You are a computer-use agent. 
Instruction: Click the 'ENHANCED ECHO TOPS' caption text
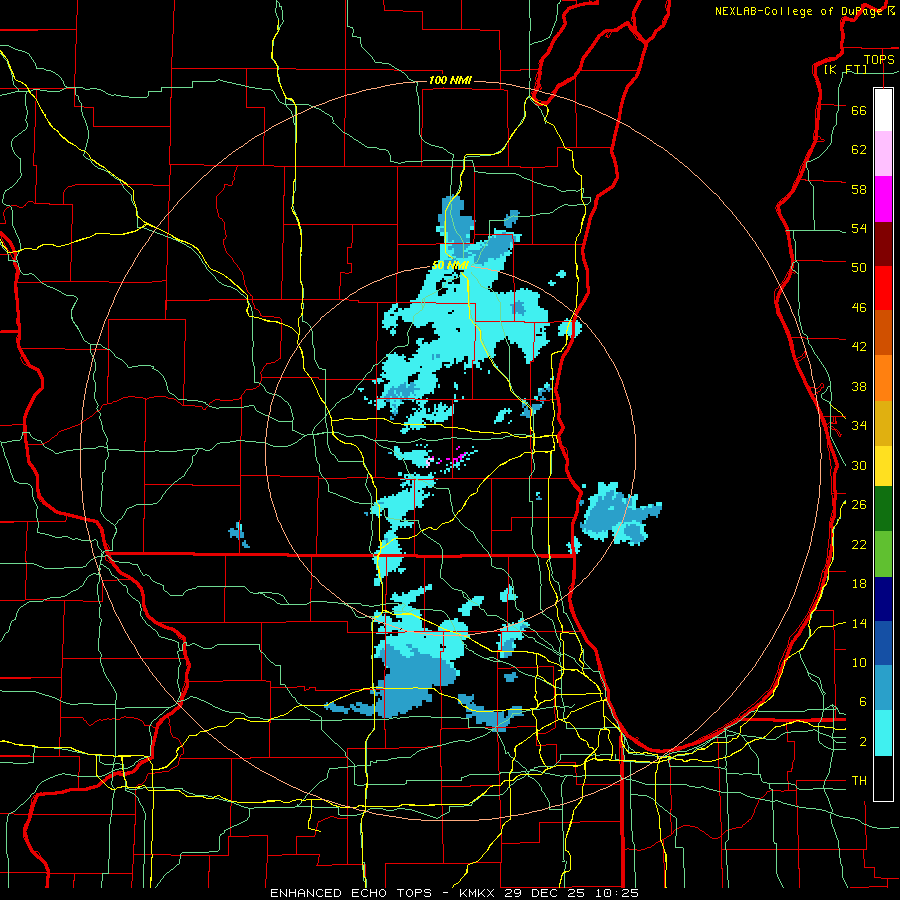[351, 893]
